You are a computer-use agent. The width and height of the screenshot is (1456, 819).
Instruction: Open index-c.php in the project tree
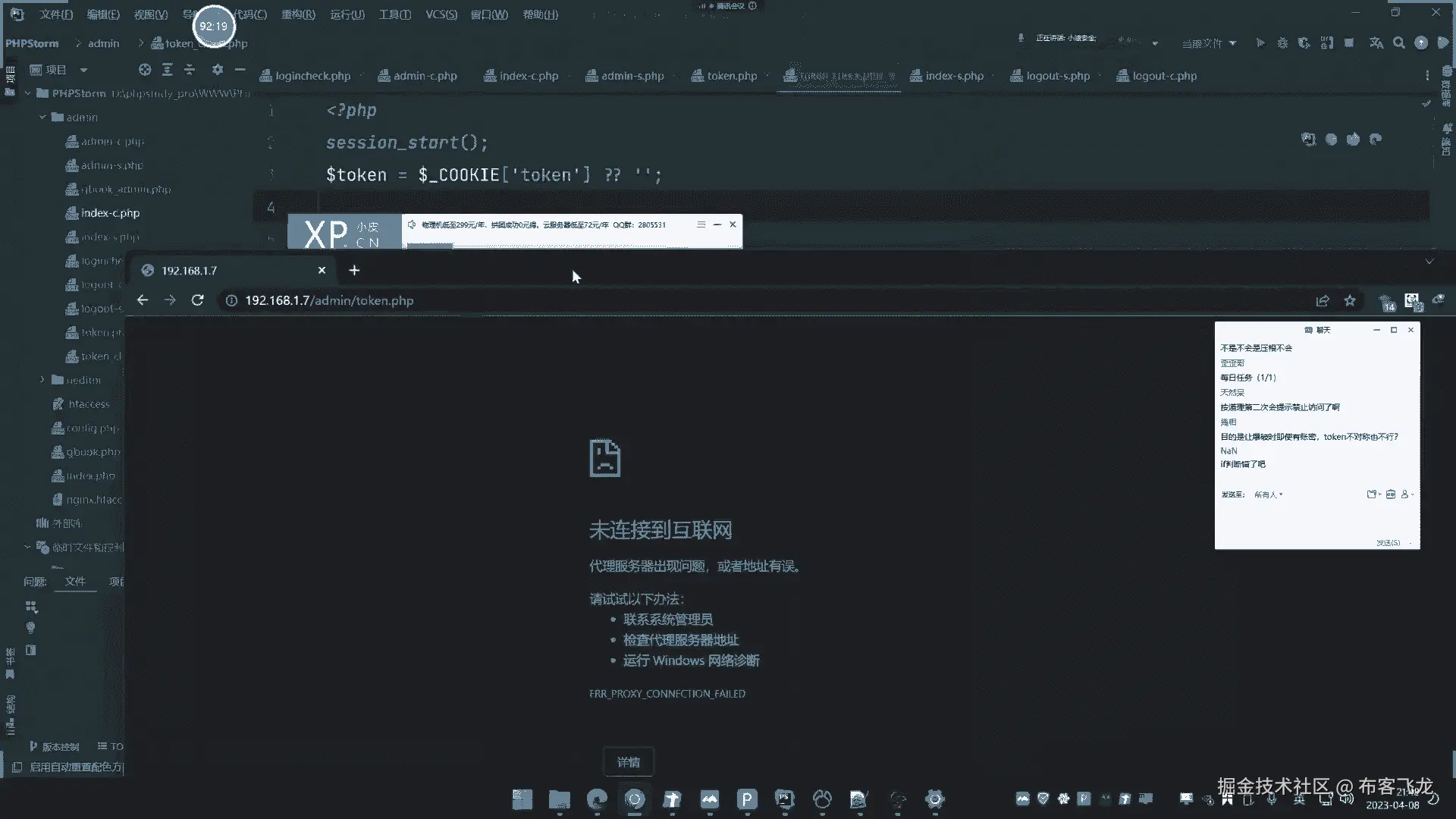[110, 213]
